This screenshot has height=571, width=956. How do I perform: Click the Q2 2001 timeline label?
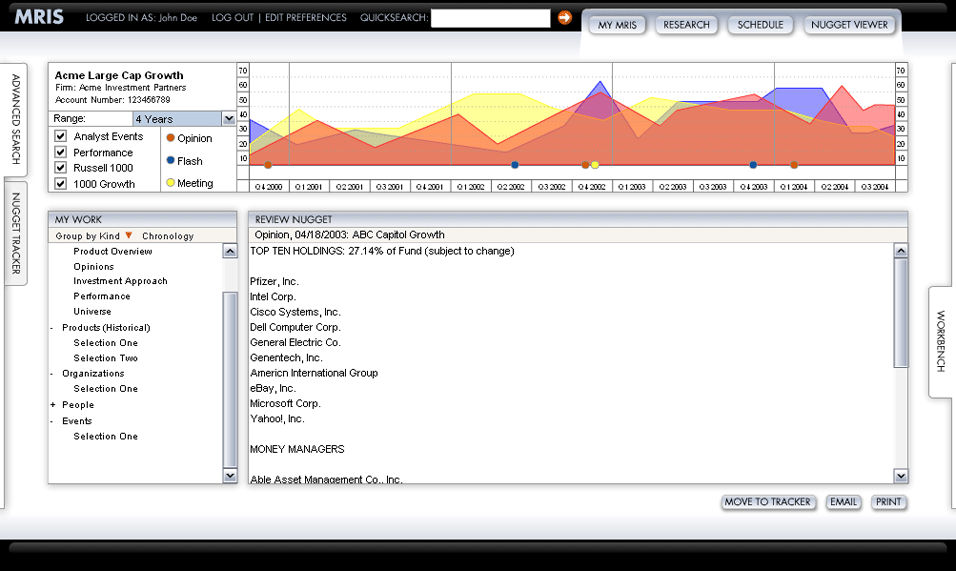point(349,186)
